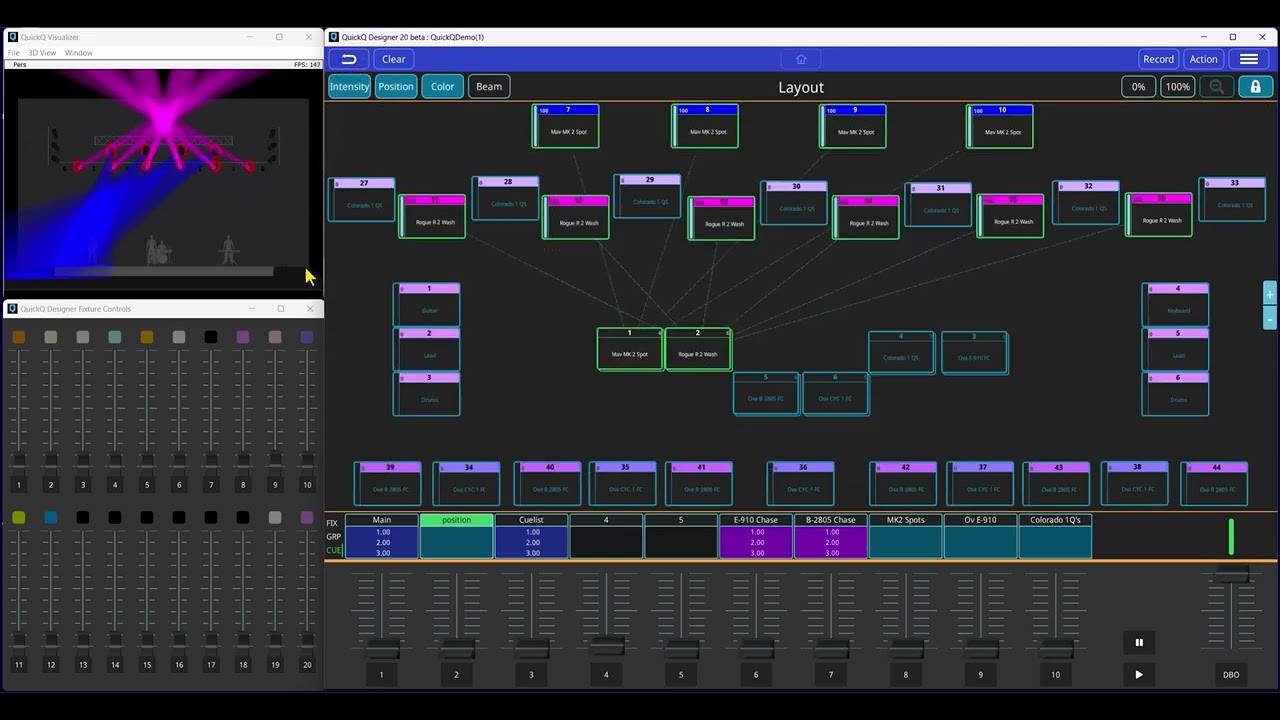Viewport: 1280px width, 720px height.
Task: Switch to the Intensity attribute tab
Action: point(349,87)
